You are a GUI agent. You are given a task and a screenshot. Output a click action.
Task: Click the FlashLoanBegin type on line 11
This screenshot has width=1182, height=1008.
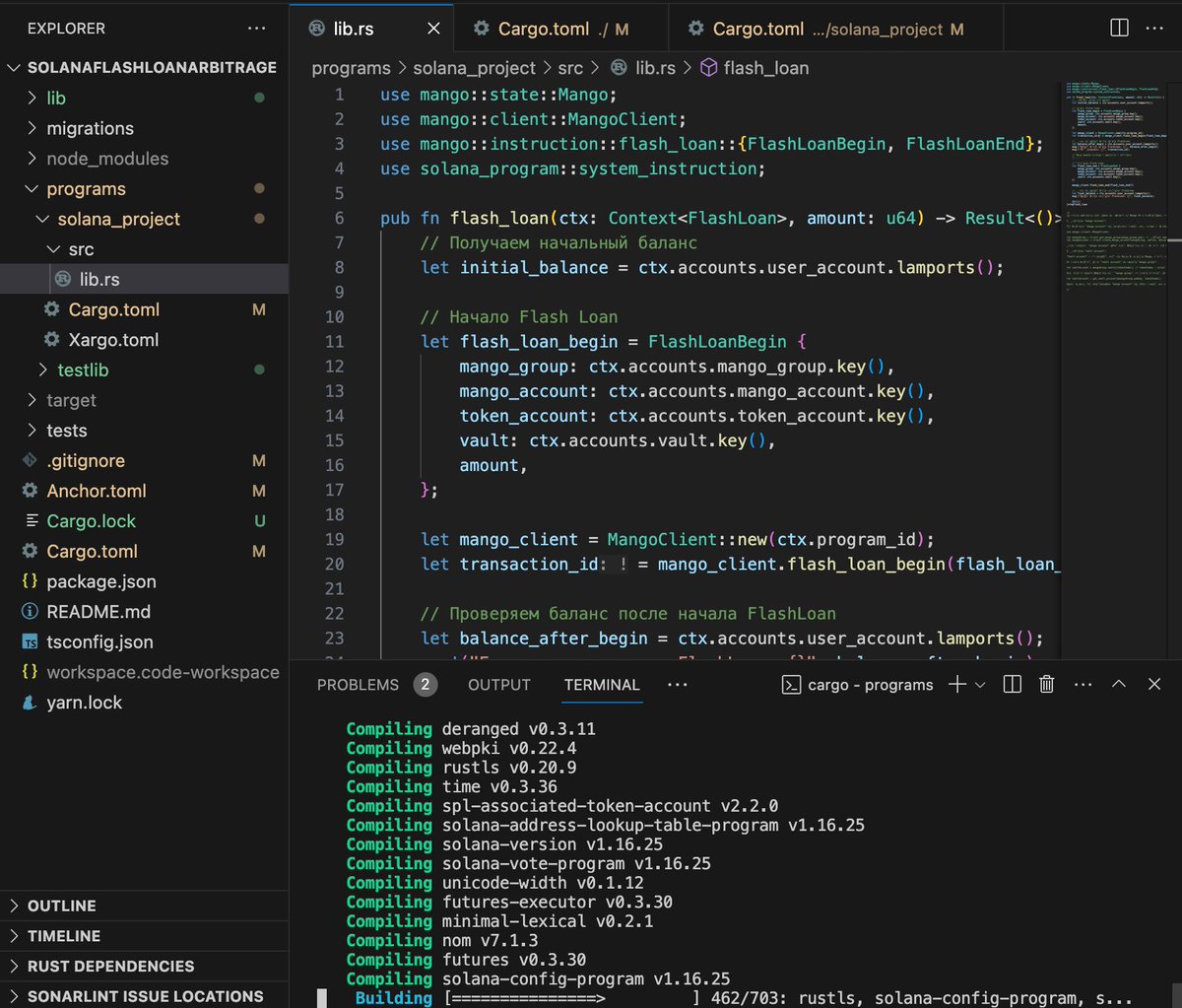coord(719,342)
